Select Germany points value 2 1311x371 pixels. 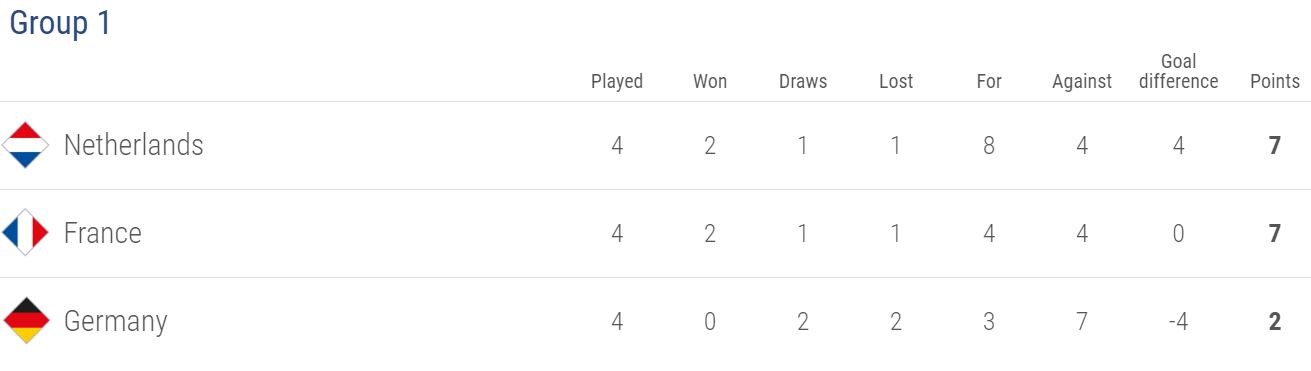click(x=1274, y=322)
